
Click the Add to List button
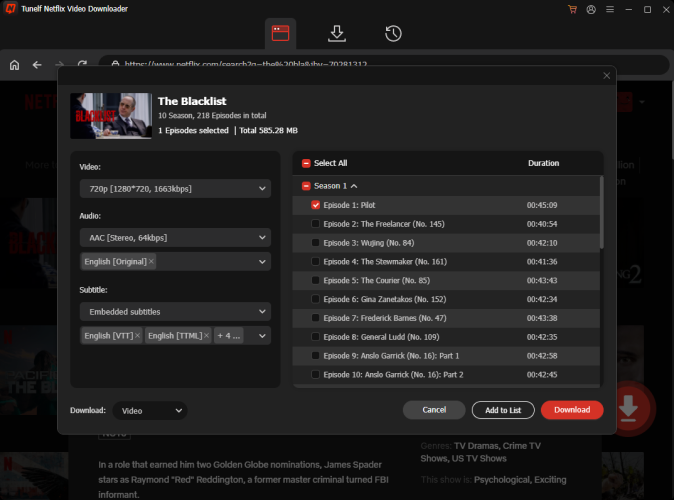503,410
